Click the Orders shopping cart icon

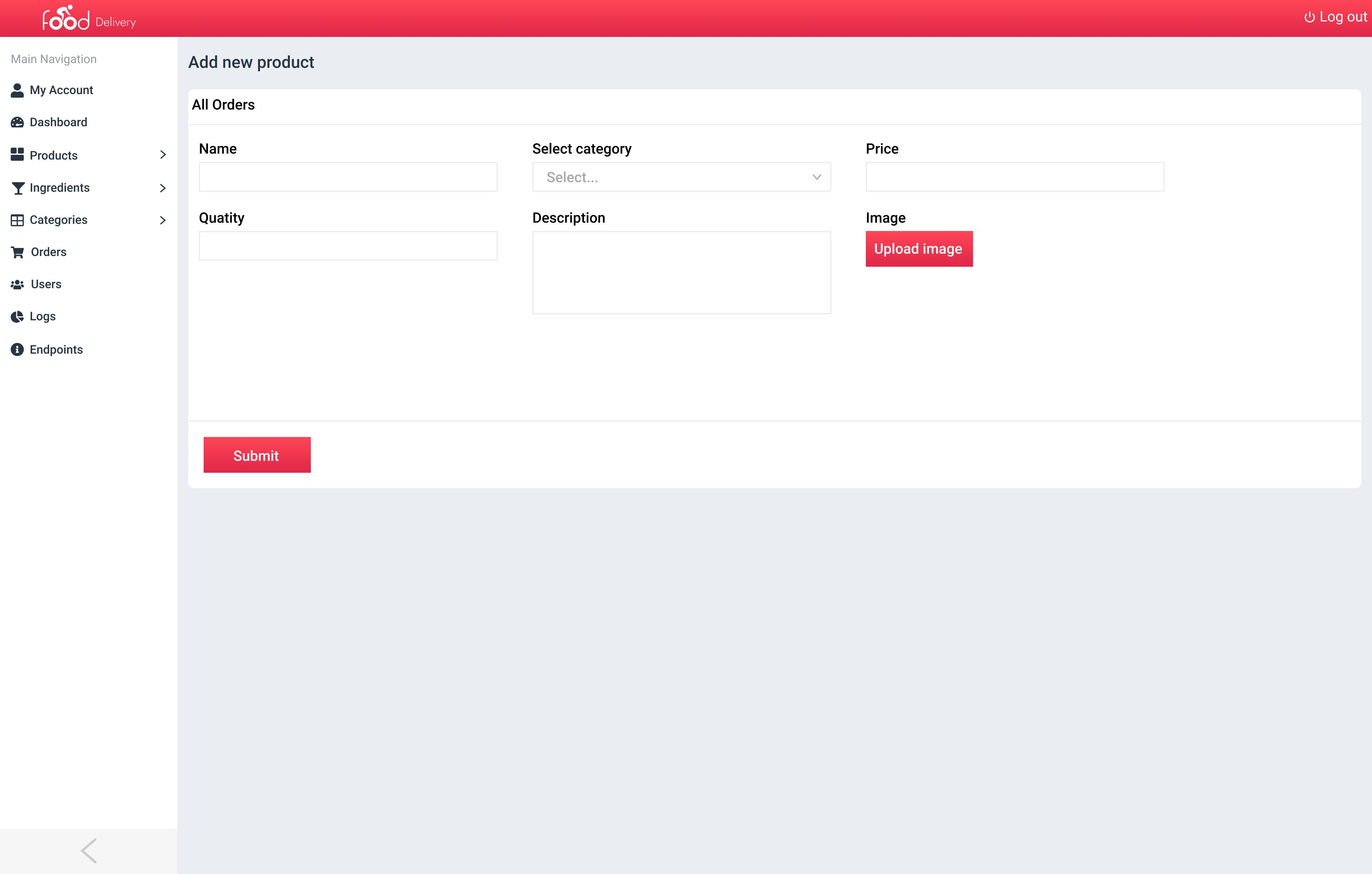17,252
